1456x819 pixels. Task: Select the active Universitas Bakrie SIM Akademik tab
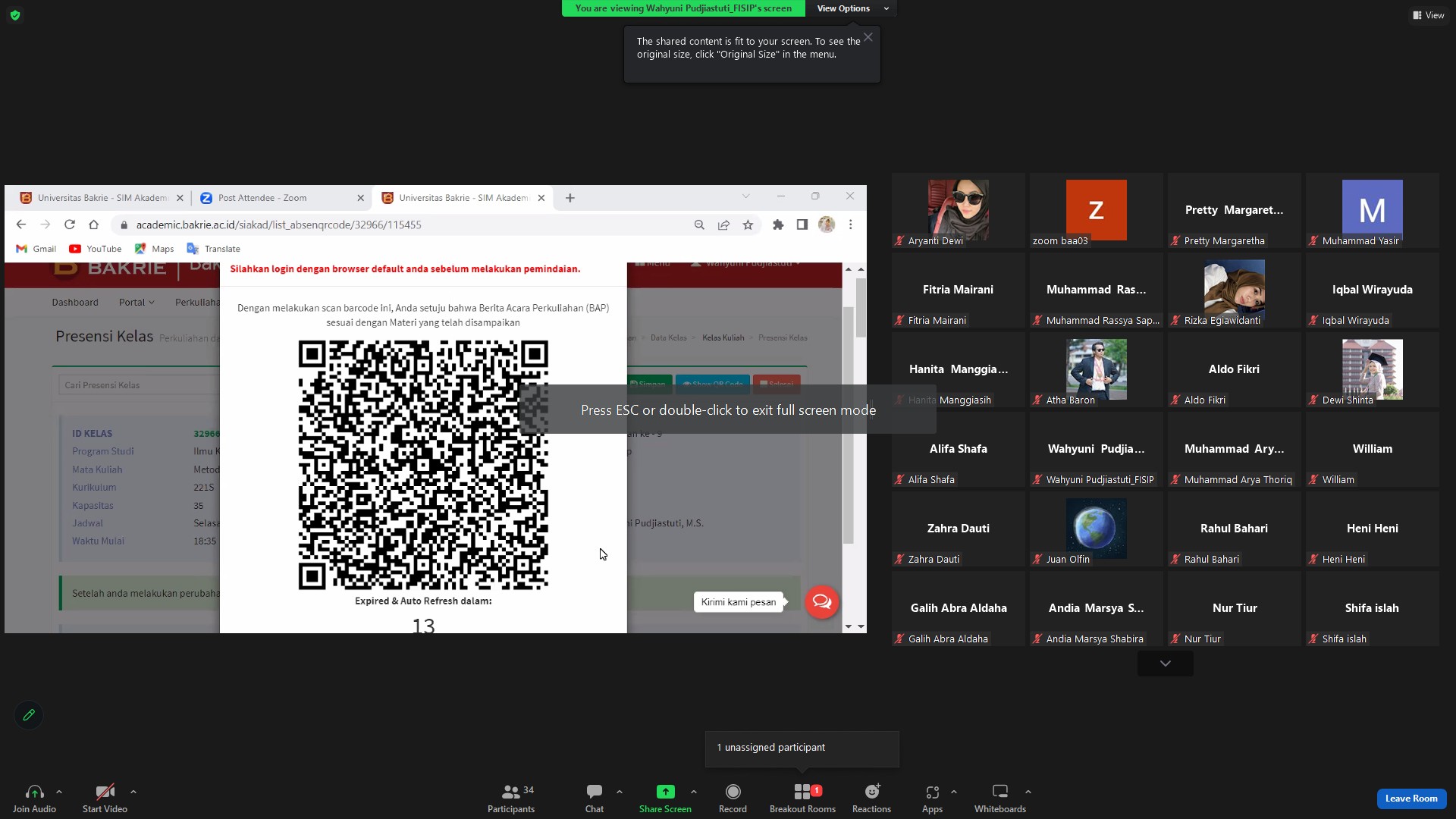463,198
